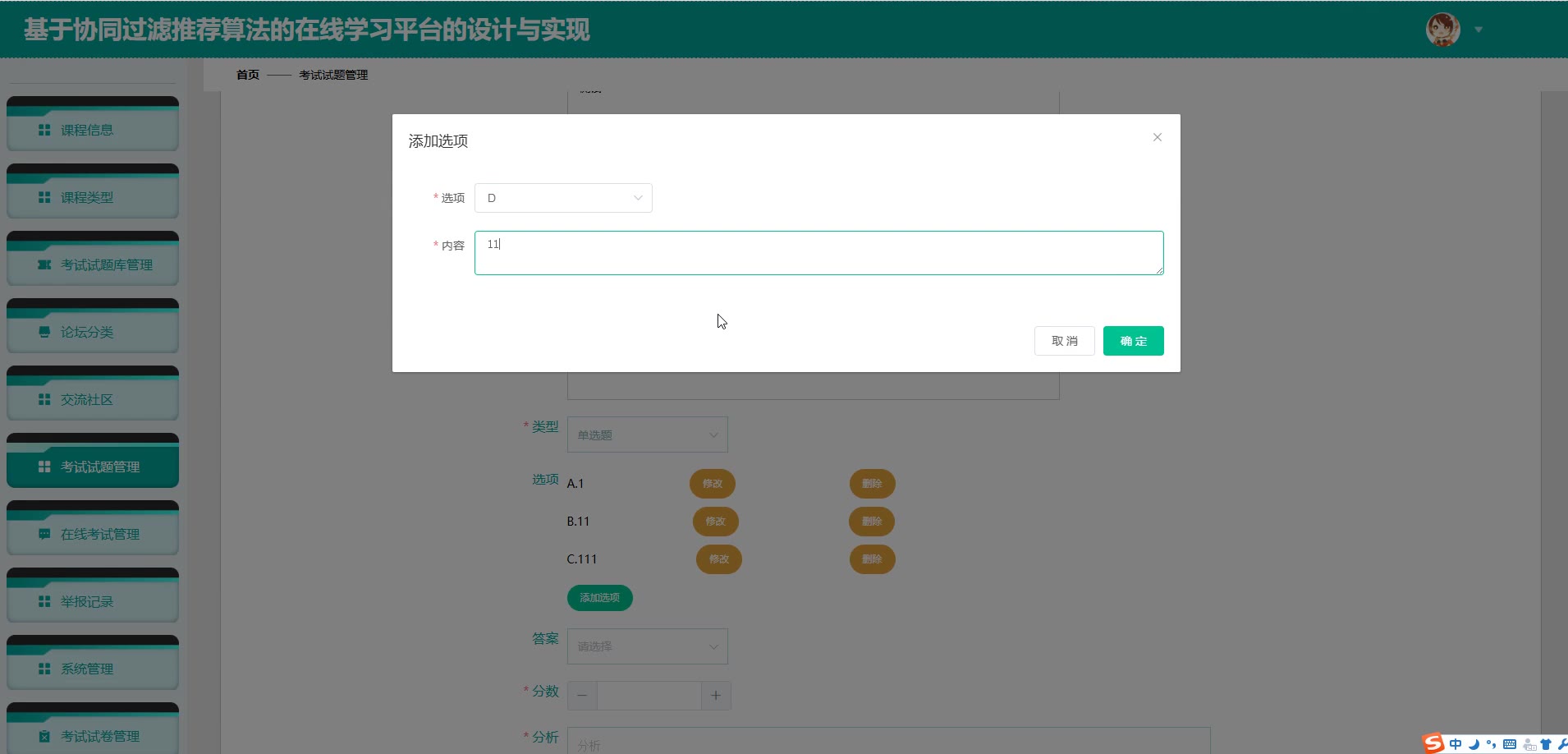
Task: Click 修改 button for option C.111
Action: coord(719,559)
